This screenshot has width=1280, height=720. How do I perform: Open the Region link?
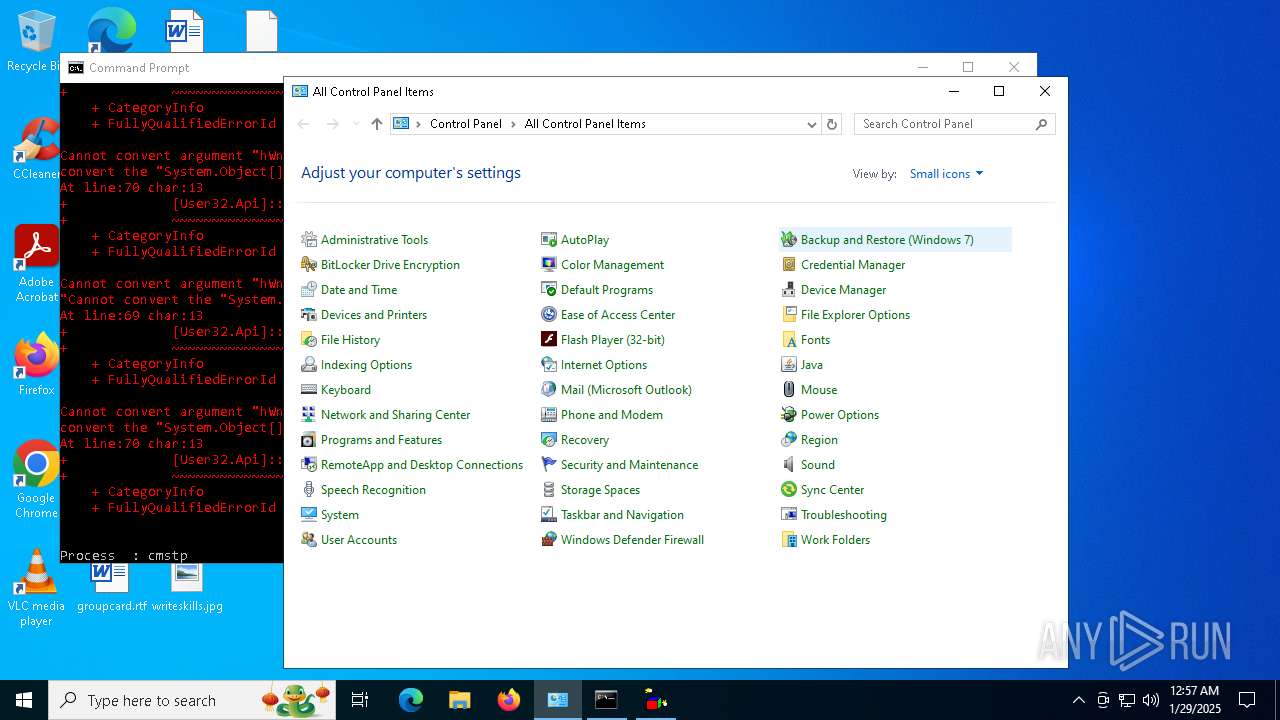tap(819, 440)
